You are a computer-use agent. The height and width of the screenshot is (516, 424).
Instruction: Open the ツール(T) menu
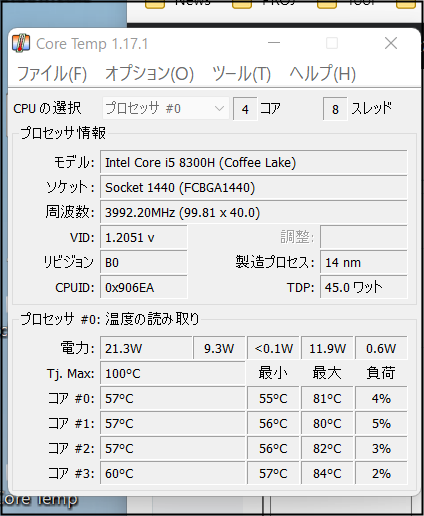click(x=241, y=74)
